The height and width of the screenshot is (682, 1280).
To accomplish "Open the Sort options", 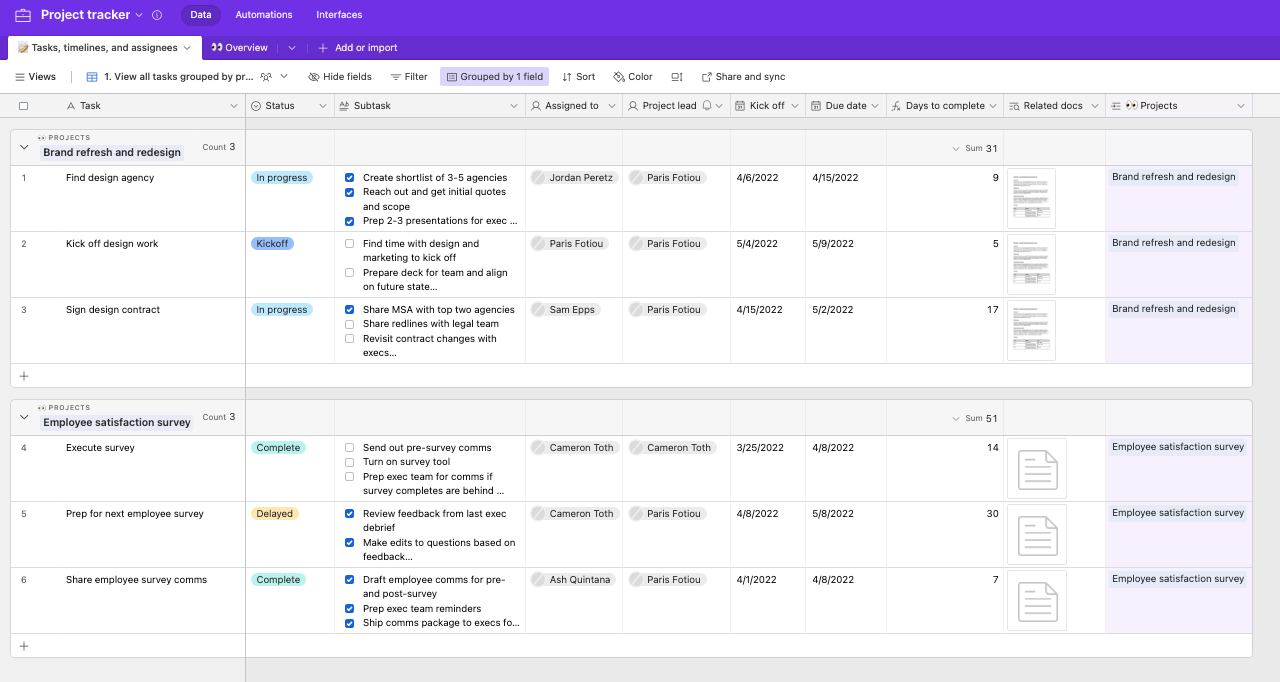I will tap(578, 77).
